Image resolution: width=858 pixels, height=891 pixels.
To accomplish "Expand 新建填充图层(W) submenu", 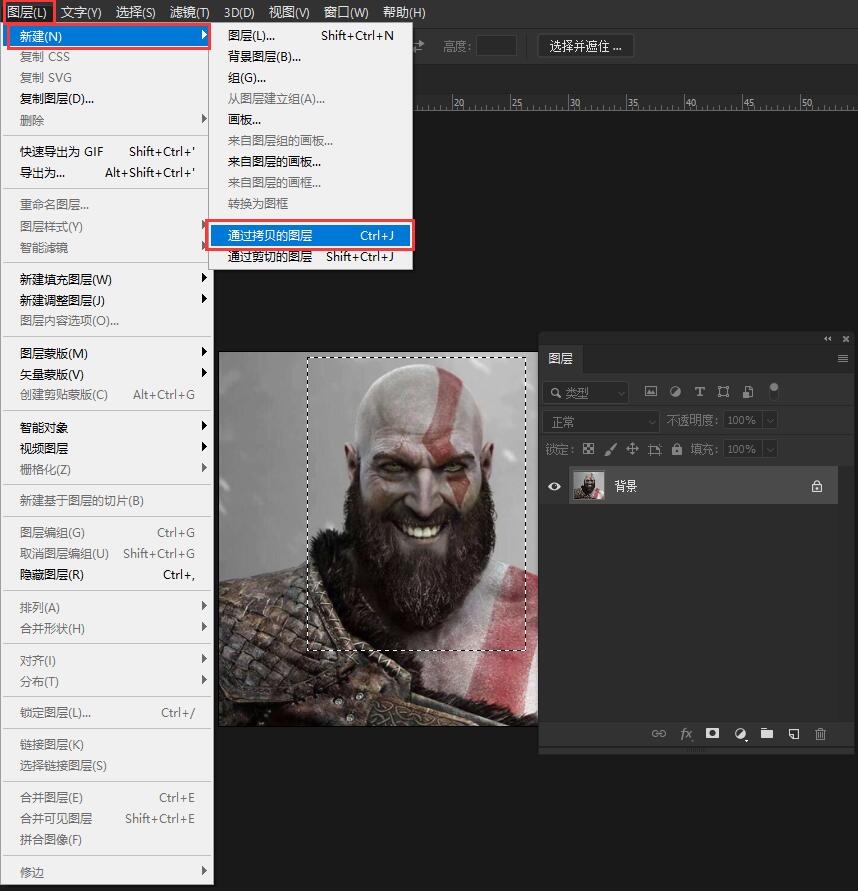I will point(108,279).
